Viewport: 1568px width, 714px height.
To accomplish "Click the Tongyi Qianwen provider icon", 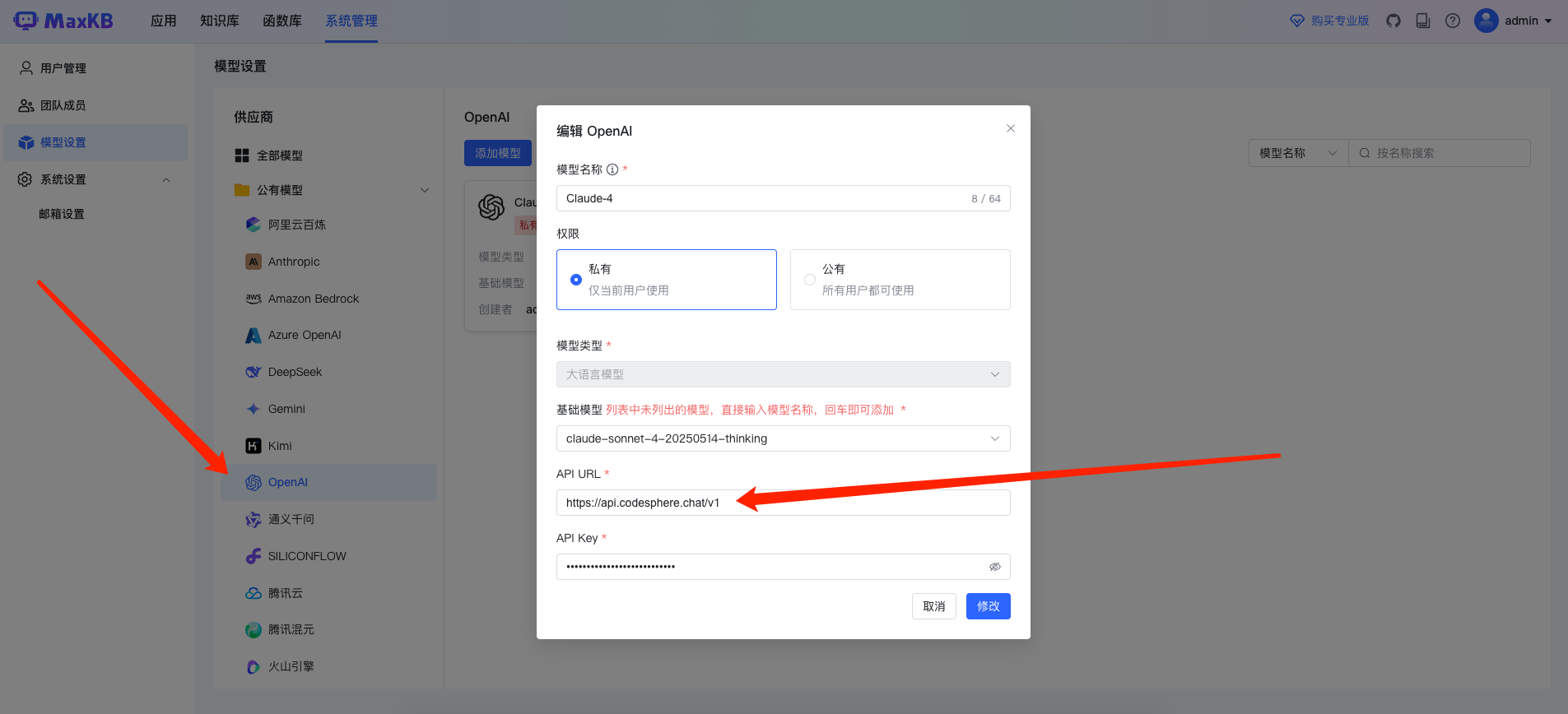I will click(254, 520).
